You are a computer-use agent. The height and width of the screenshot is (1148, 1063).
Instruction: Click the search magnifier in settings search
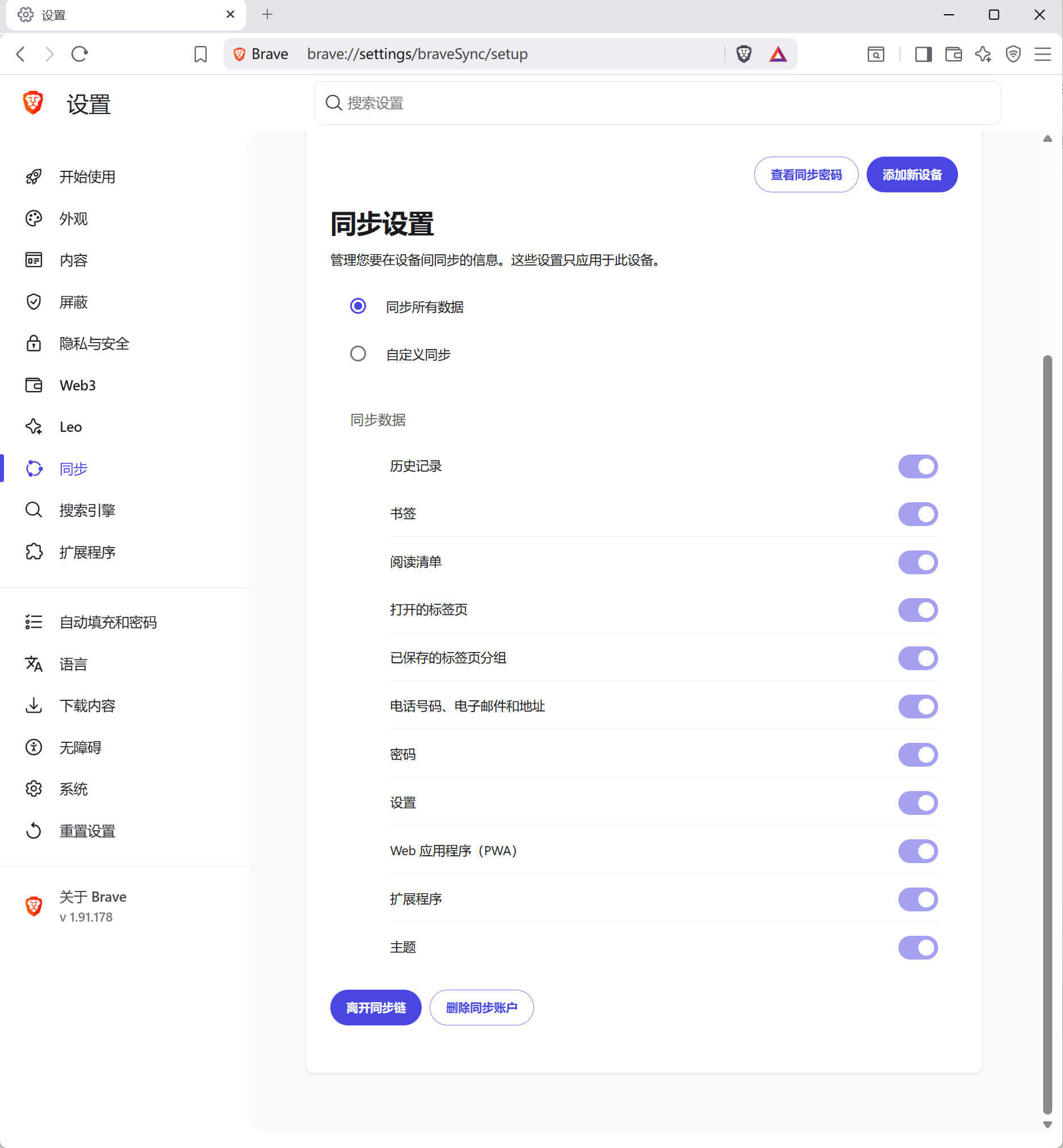pyautogui.click(x=334, y=103)
